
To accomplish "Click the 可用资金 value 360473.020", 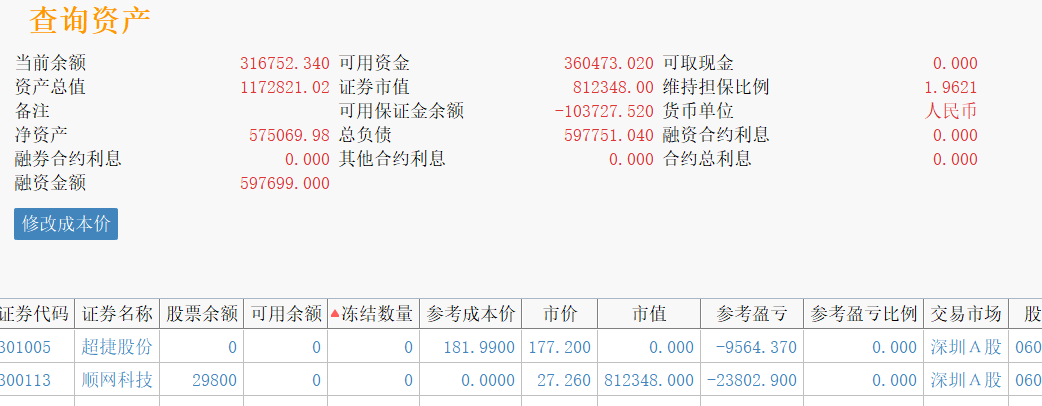I will tap(609, 64).
